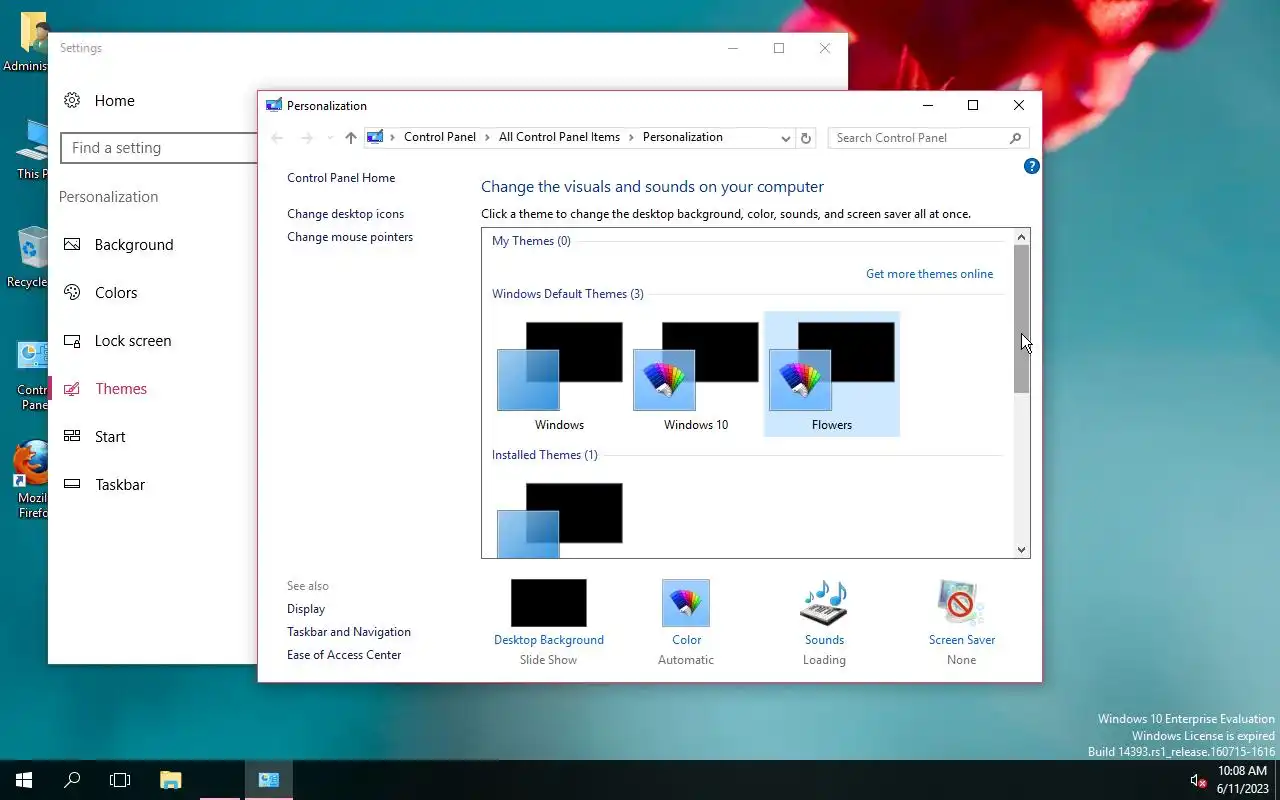Open the Screen Saver settings icon
1280x800 pixels.
961,603
